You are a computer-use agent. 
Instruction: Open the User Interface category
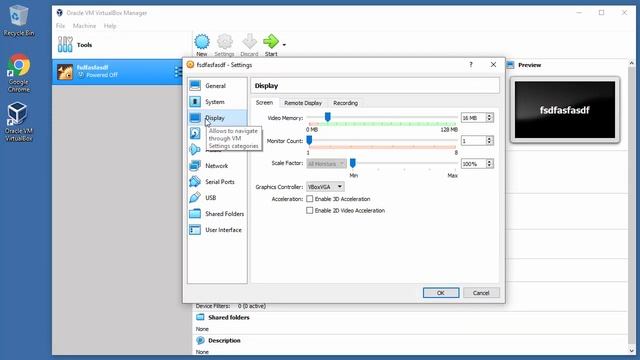click(x=217, y=230)
